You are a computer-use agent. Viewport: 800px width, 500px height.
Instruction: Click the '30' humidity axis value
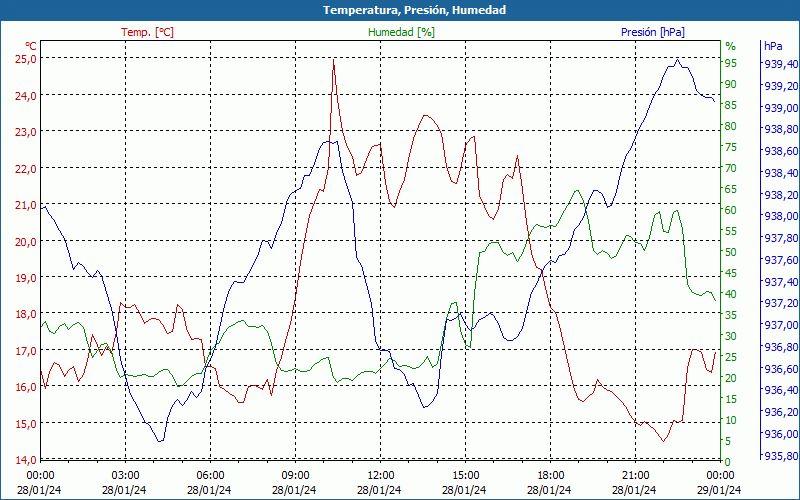(731, 336)
